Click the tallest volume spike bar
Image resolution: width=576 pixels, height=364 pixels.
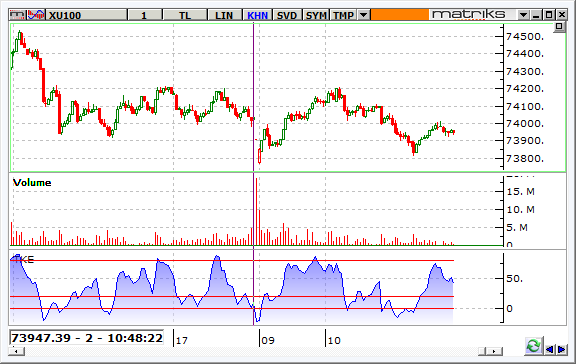point(256,212)
